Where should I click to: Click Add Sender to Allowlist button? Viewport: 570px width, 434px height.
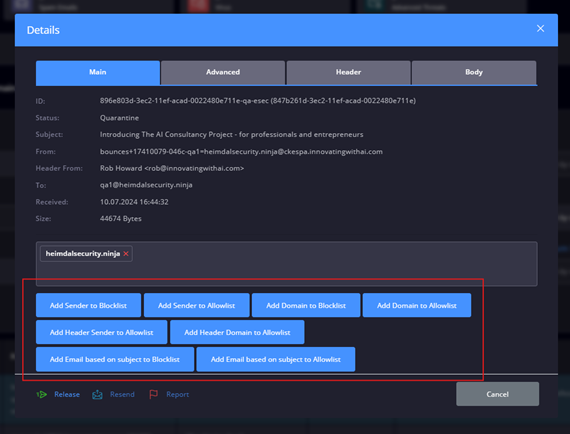pos(197,305)
